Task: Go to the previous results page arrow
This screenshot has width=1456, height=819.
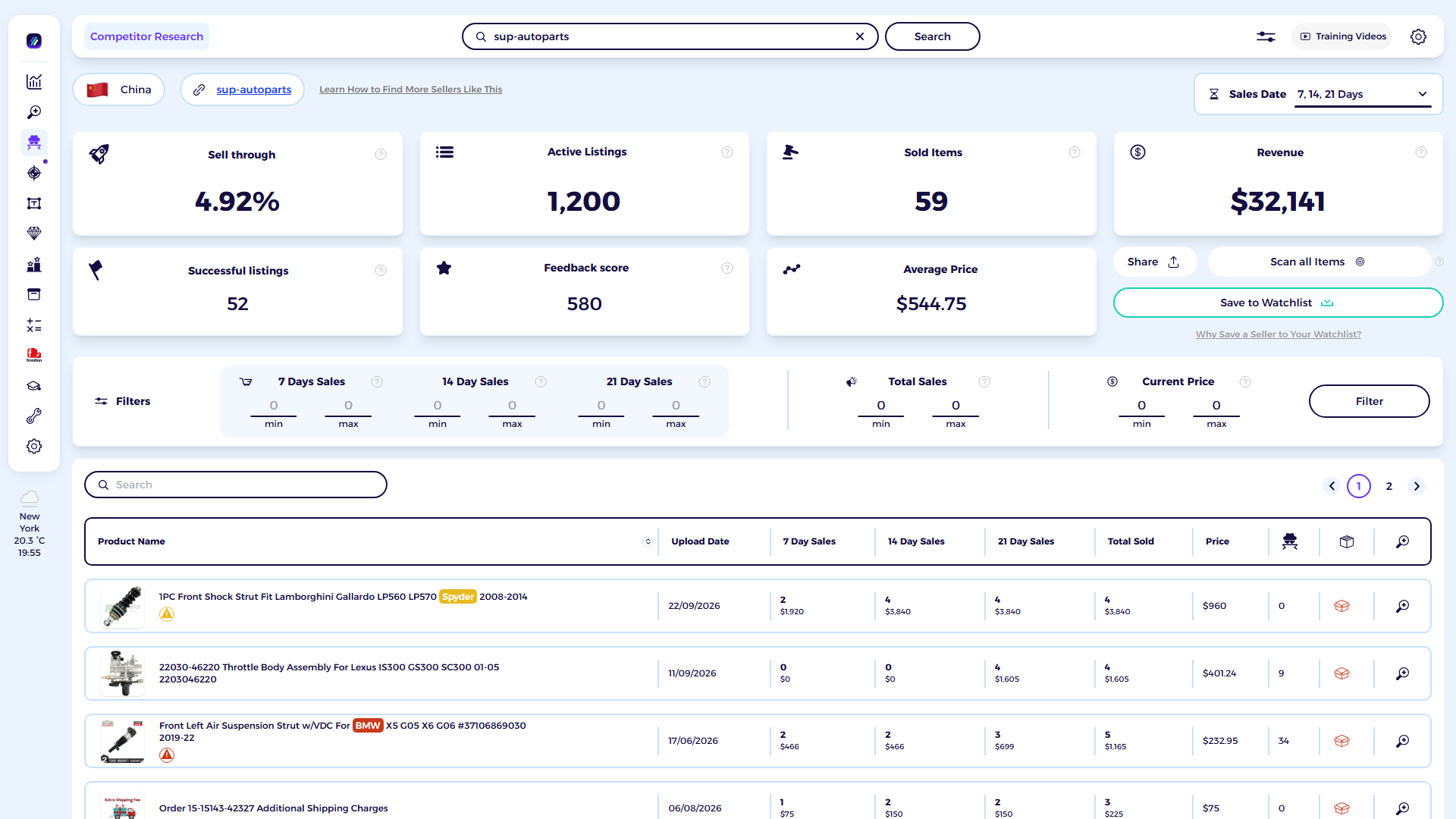Action: (1332, 486)
